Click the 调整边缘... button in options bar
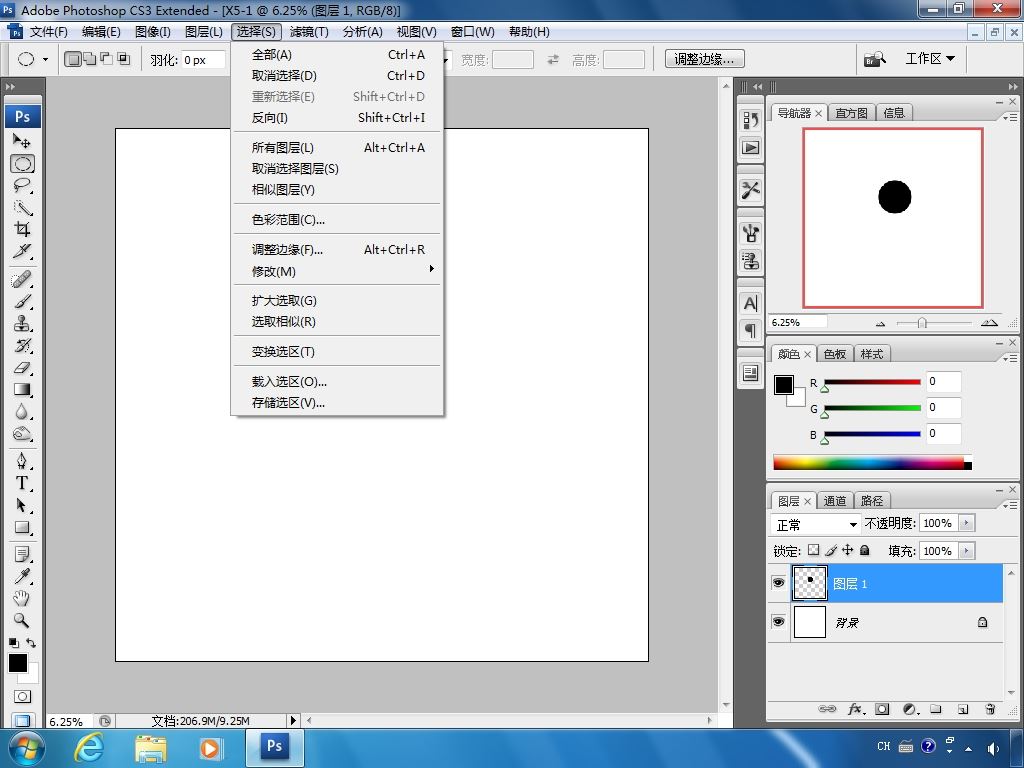Viewport: 1024px width, 768px height. (704, 60)
